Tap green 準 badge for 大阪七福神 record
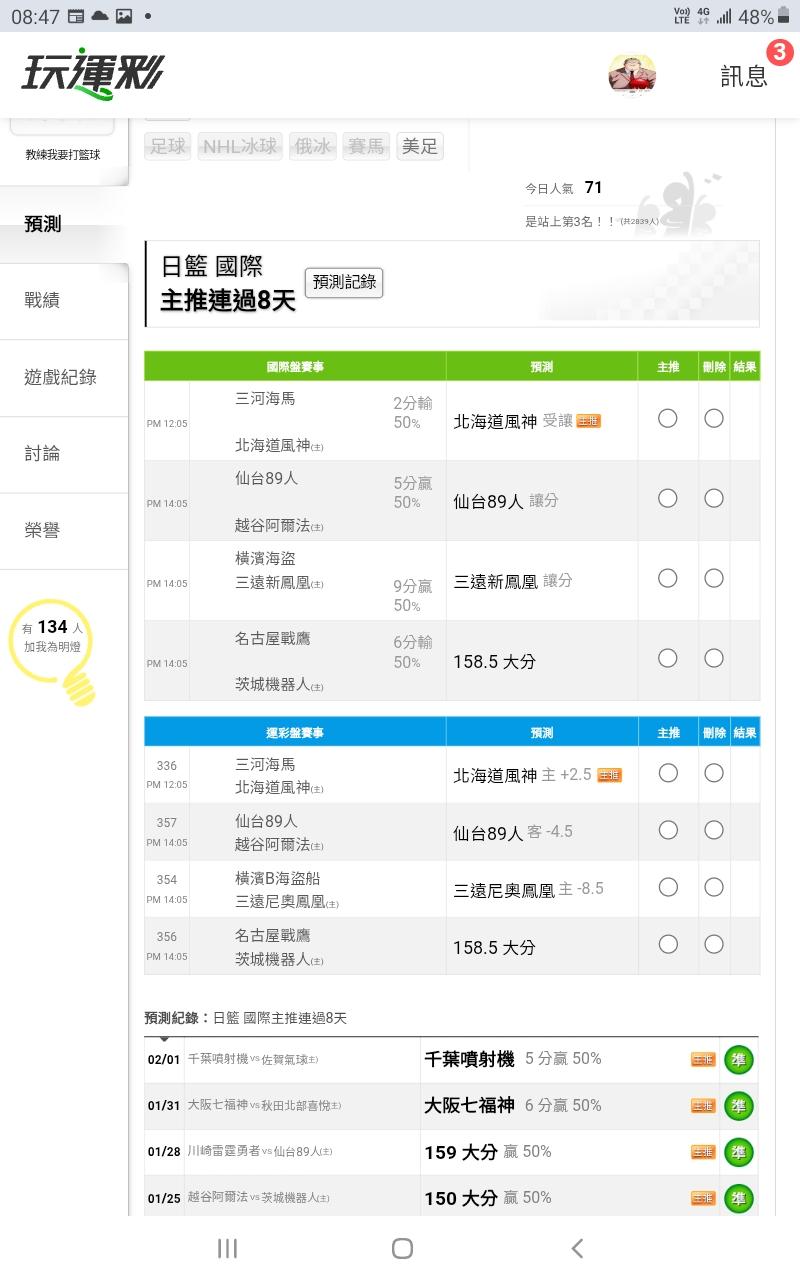Image resolution: width=800 pixels, height=1280 pixels. pos(738,1106)
